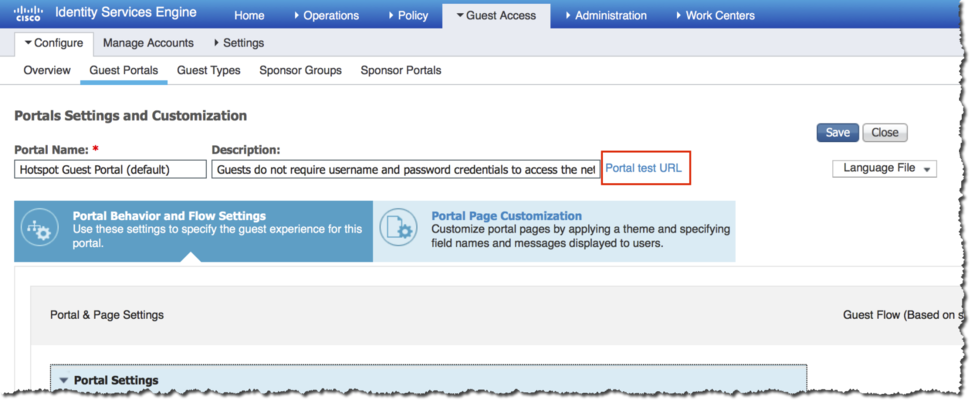Click the page customization gear icon
This screenshot has height=400, width=970.
coord(398,227)
